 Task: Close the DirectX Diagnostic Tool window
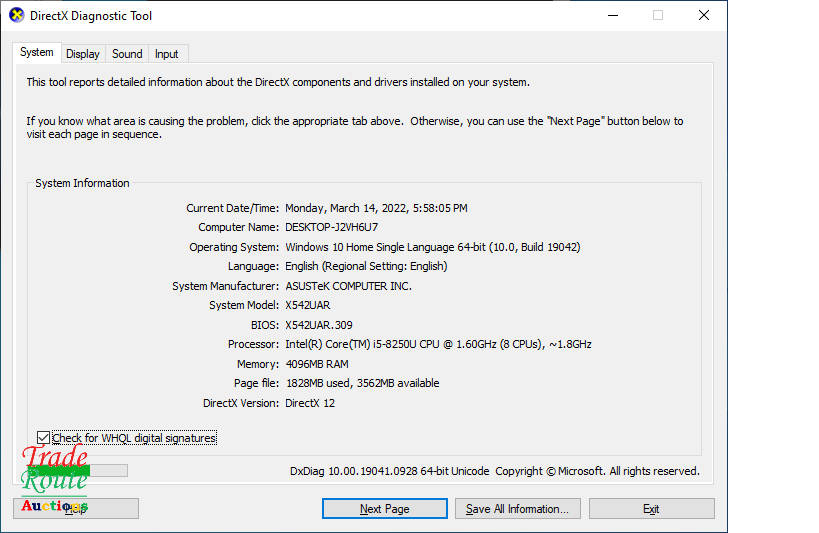[x=704, y=15]
